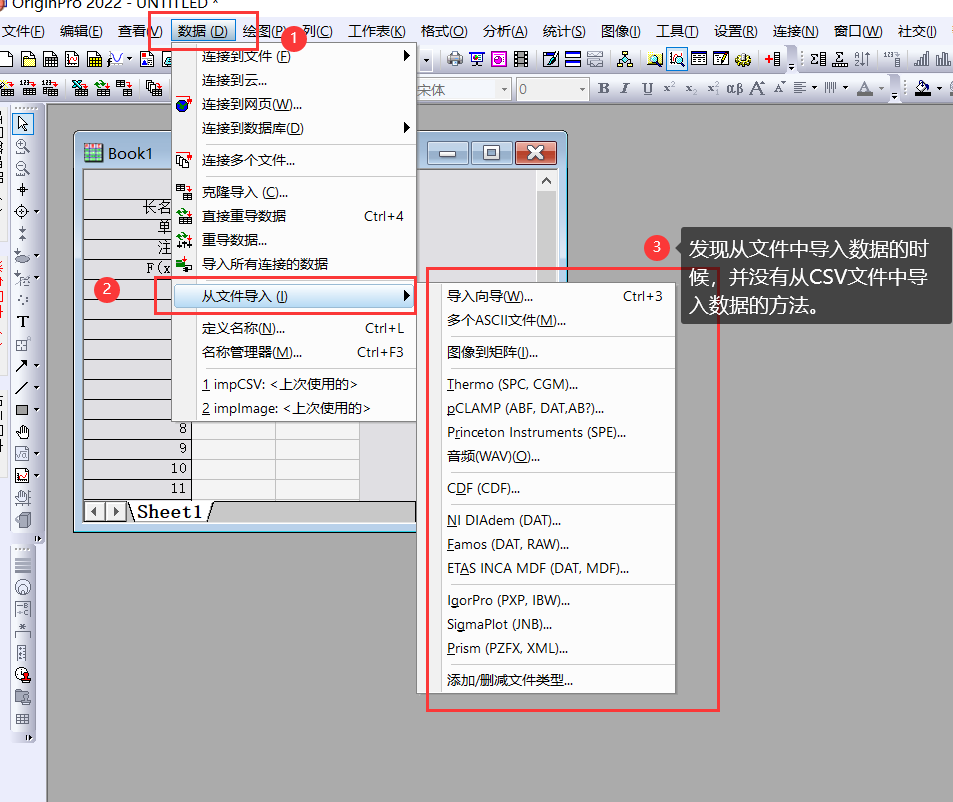Open the 文件(F) menu
This screenshot has width=953, height=802.
coord(23,31)
